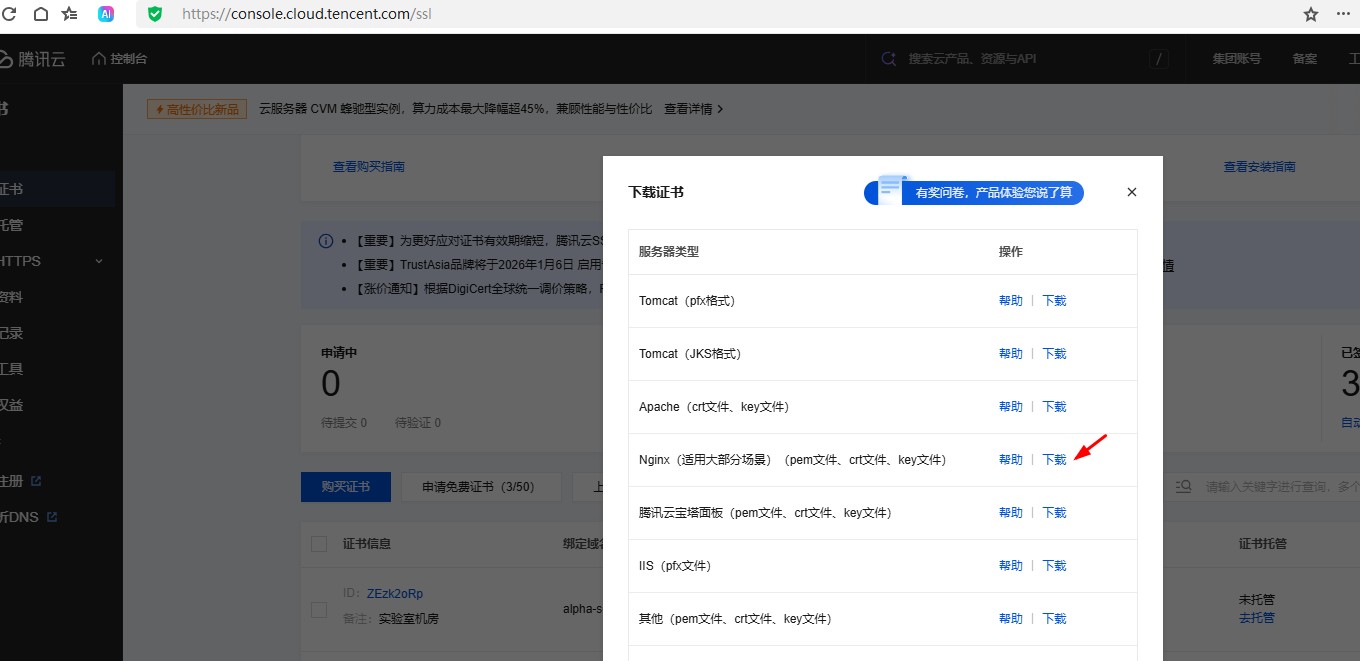1360x661 pixels.
Task: Click the 证书托管 column header
Action: point(1263,544)
